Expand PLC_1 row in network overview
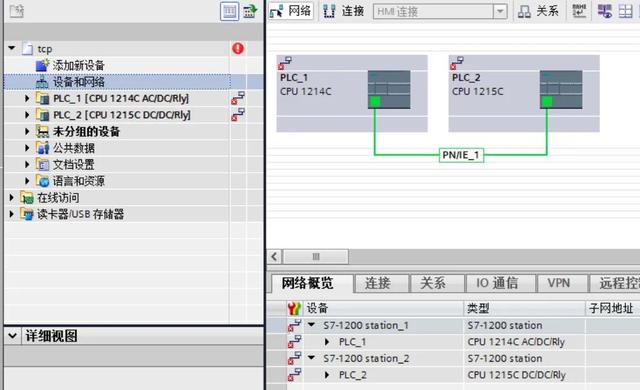Image resolution: width=640 pixels, height=390 pixels. click(327, 342)
